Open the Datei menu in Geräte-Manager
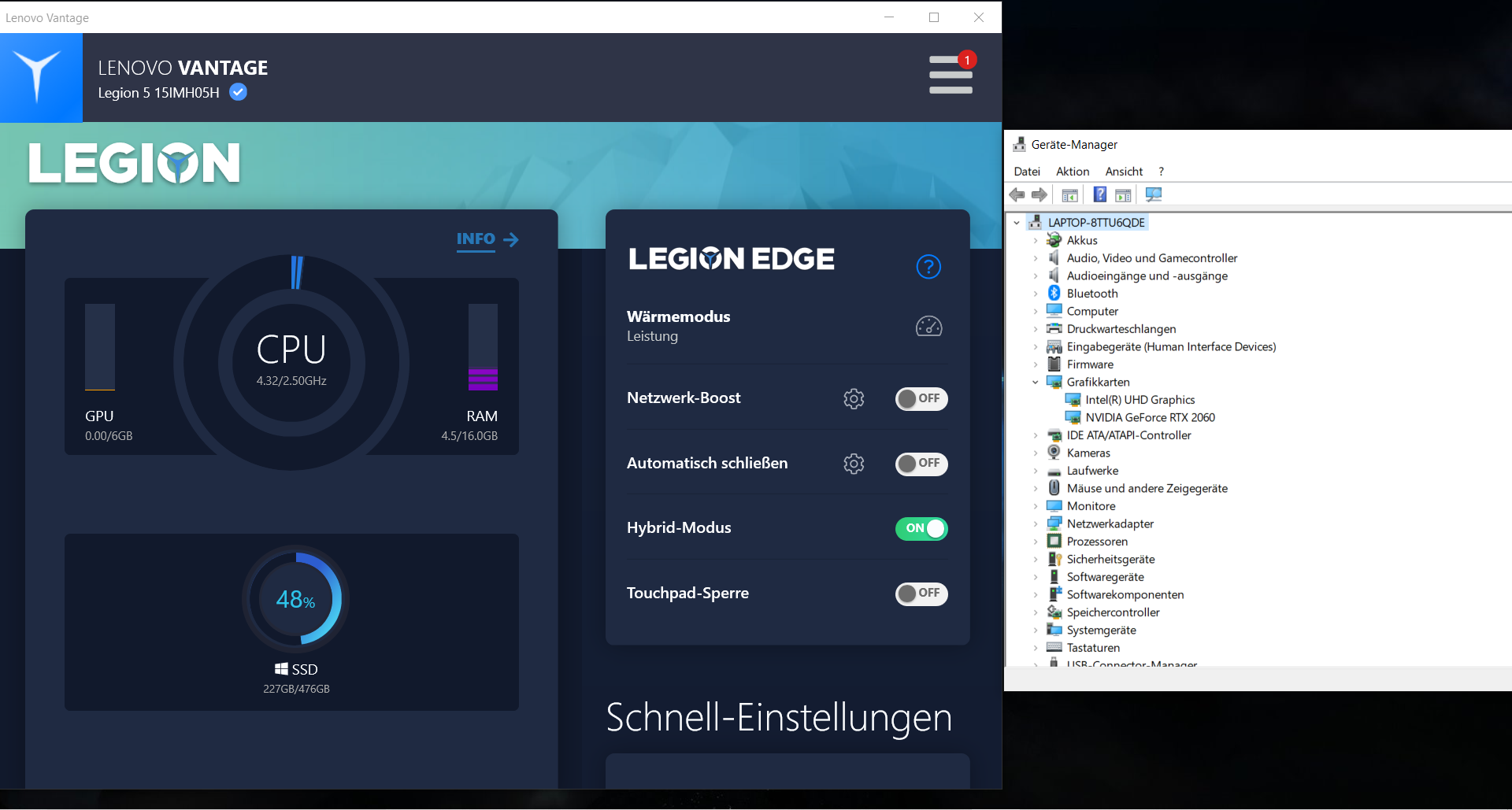The height and width of the screenshot is (810, 1512). click(1027, 172)
